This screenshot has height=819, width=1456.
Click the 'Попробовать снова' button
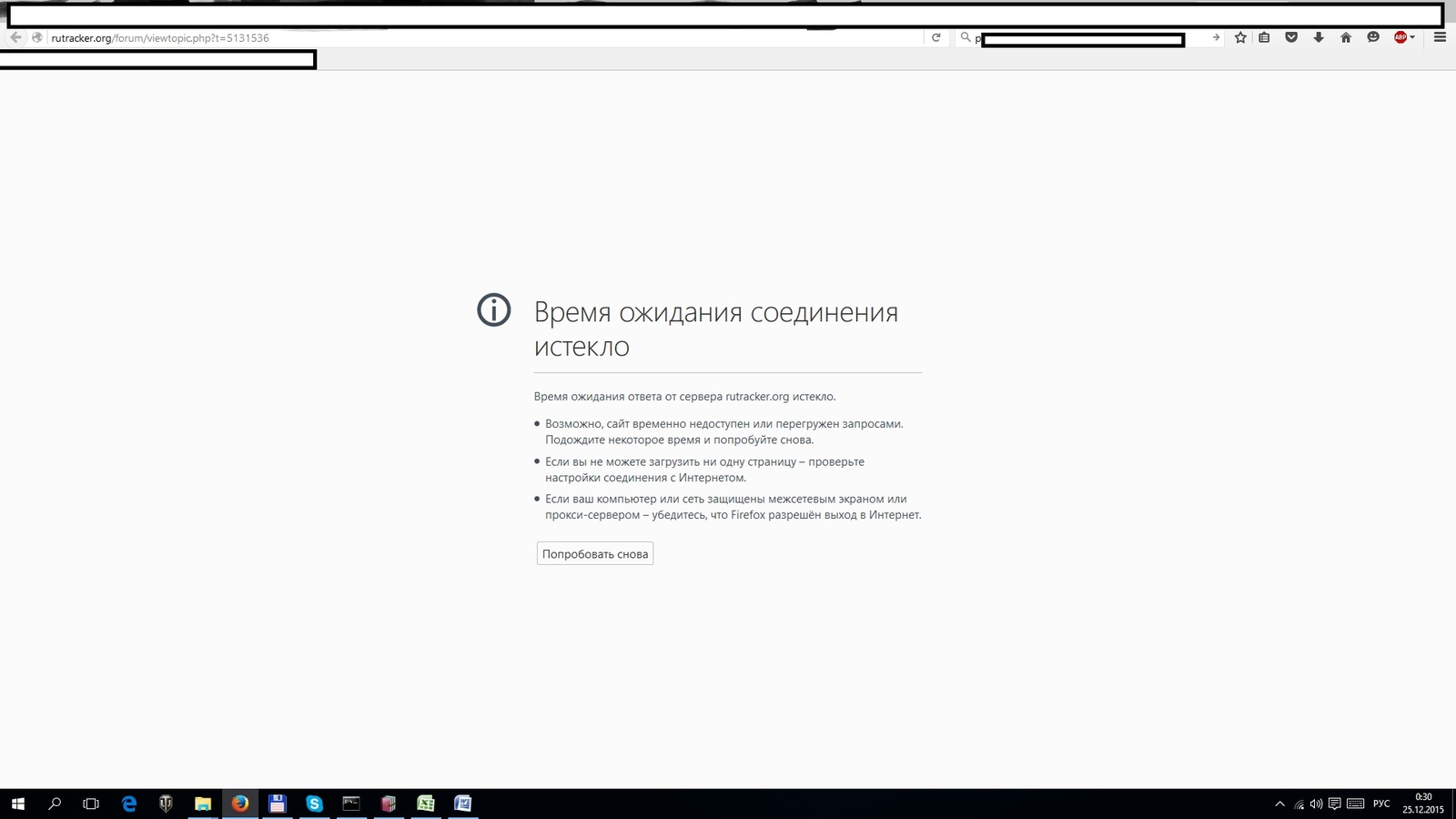click(x=595, y=553)
